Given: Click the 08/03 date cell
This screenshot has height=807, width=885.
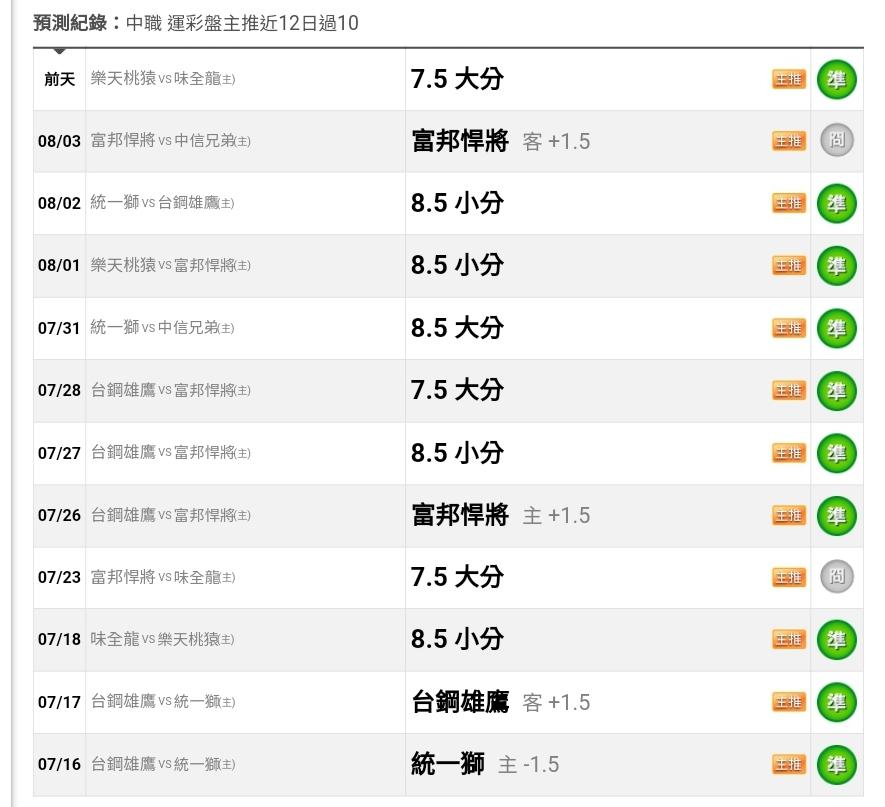Looking at the screenshot, I should tap(59, 141).
